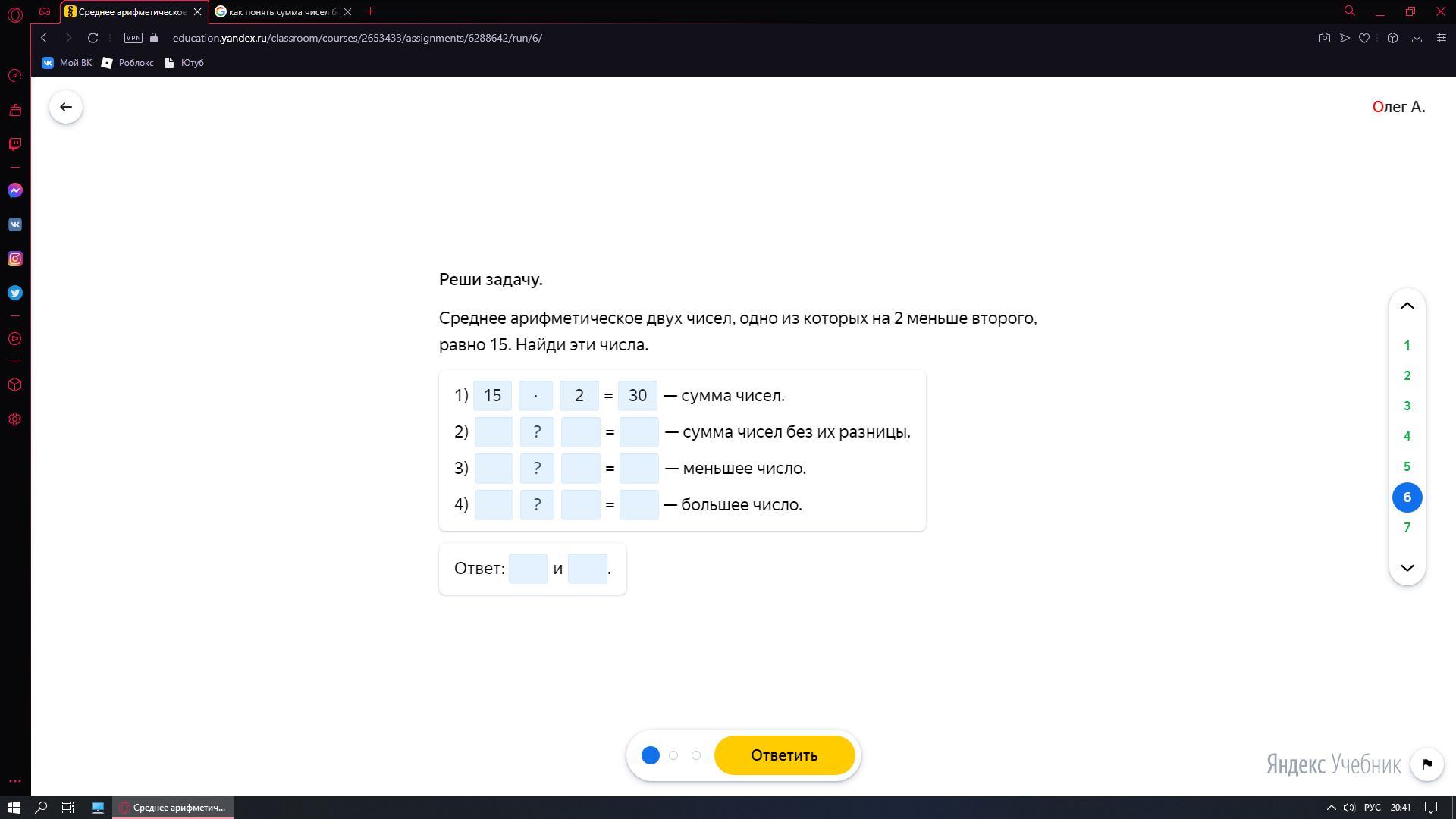This screenshot has width=1456, height=819.
Task: Choose operation sign in row 2
Action: tap(537, 432)
